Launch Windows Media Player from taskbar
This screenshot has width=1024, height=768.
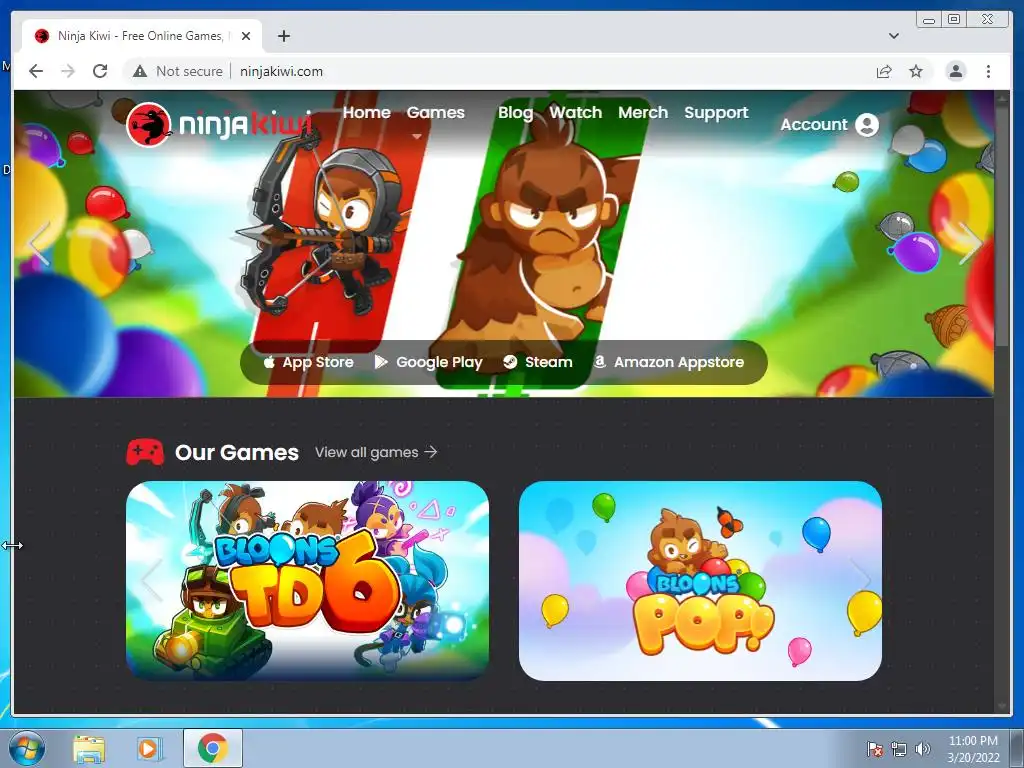pyautogui.click(x=148, y=748)
